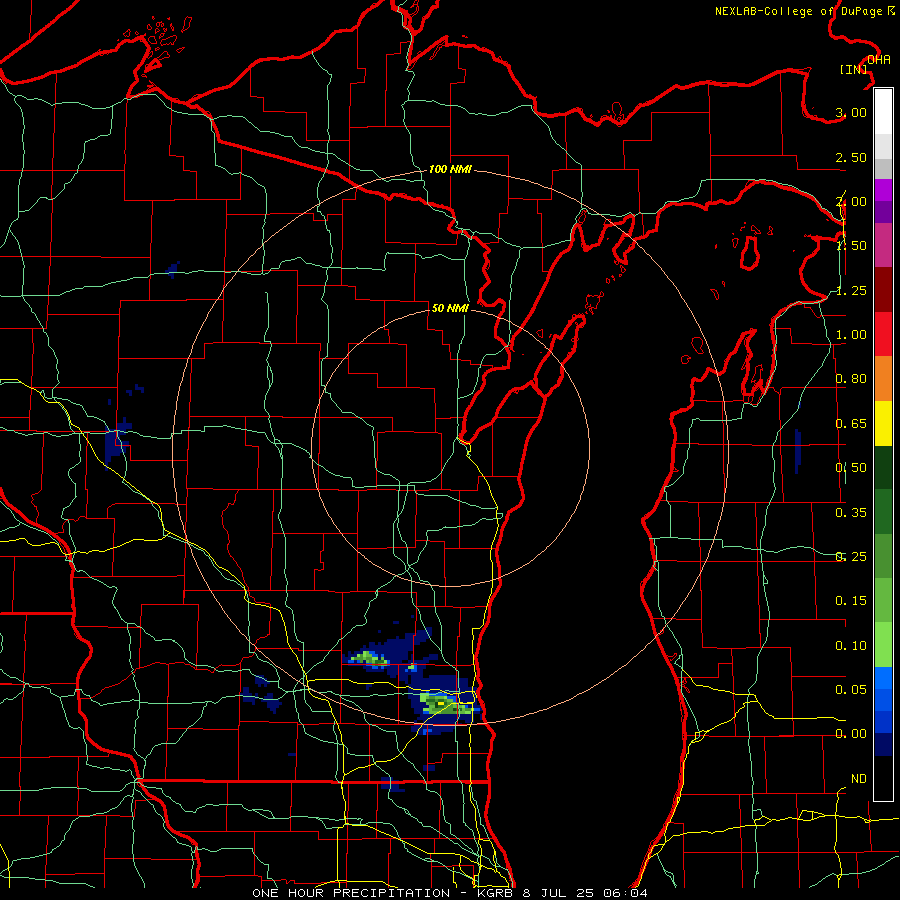Click the 1.25 scale value
The image size is (900, 900).
pos(851,290)
